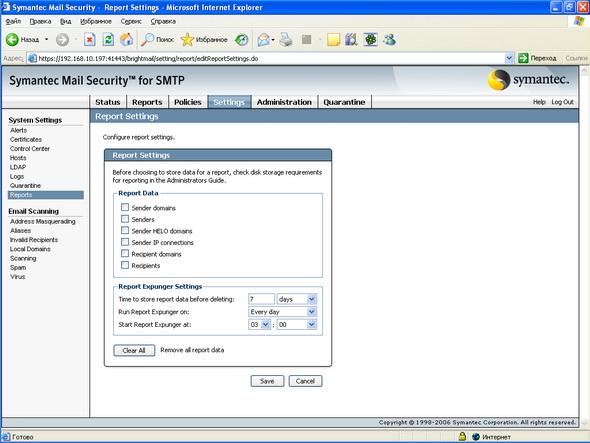The height and width of the screenshot is (443, 590).
Task: Click the Messenger people icon
Action: click(x=389, y=40)
